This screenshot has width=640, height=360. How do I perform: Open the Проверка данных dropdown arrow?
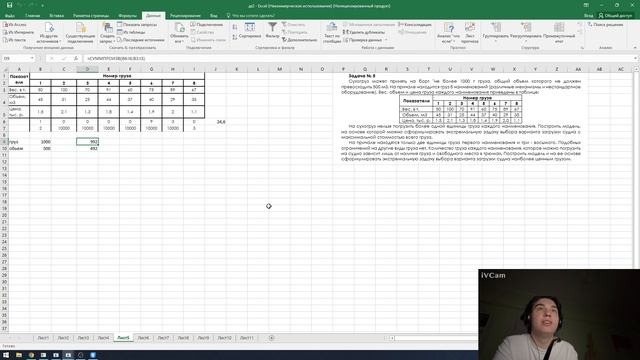386,40
